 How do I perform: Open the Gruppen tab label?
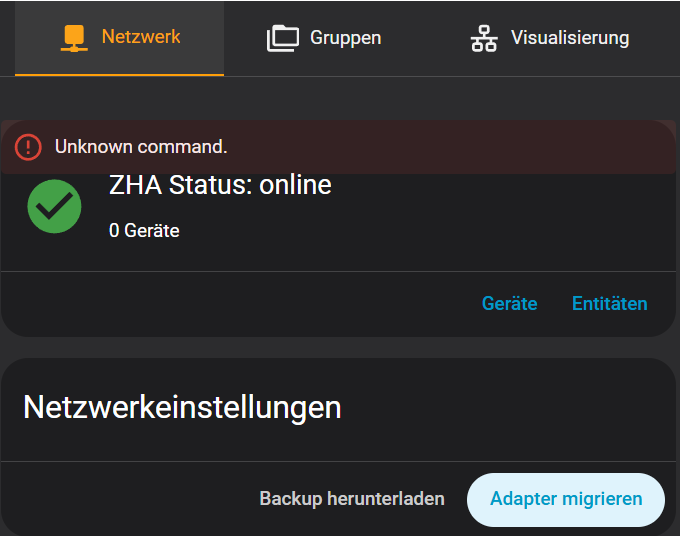(x=345, y=38)
